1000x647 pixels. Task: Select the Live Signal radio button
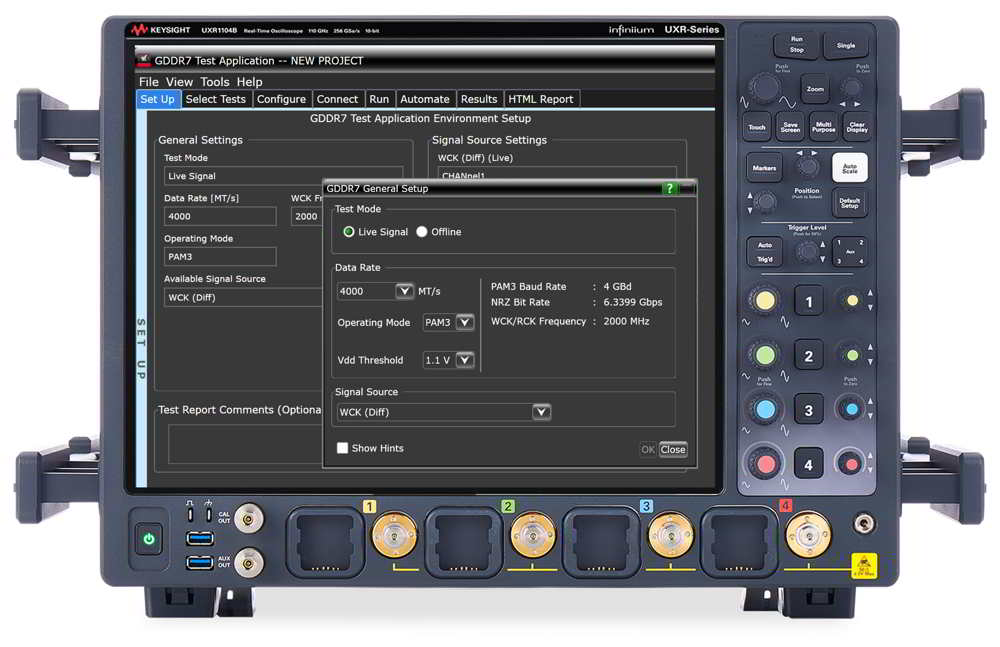349,232
